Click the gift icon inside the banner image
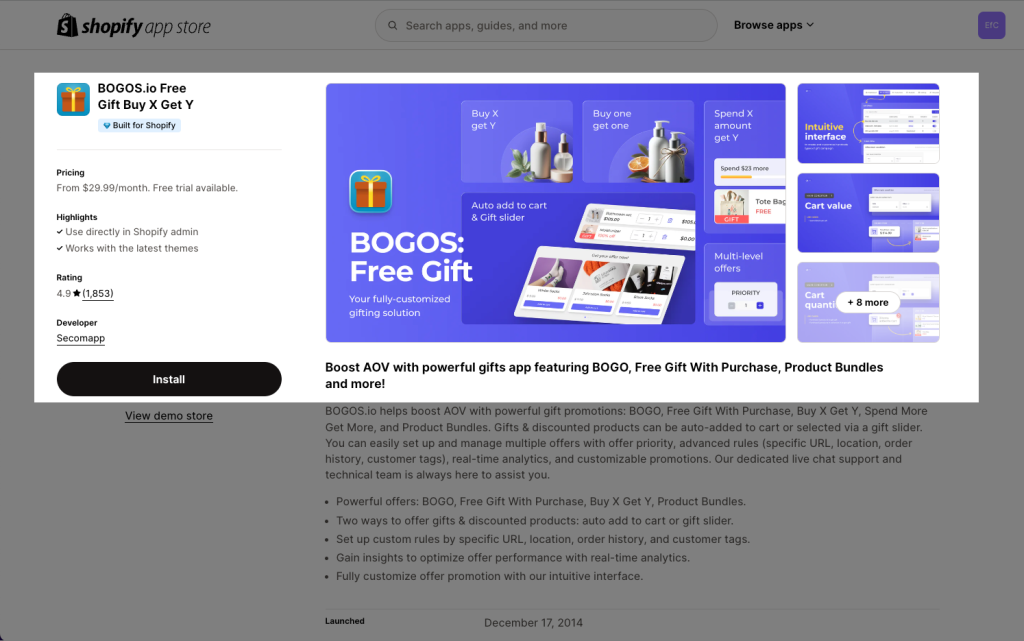1024x641 pixels. click(370, 191)
